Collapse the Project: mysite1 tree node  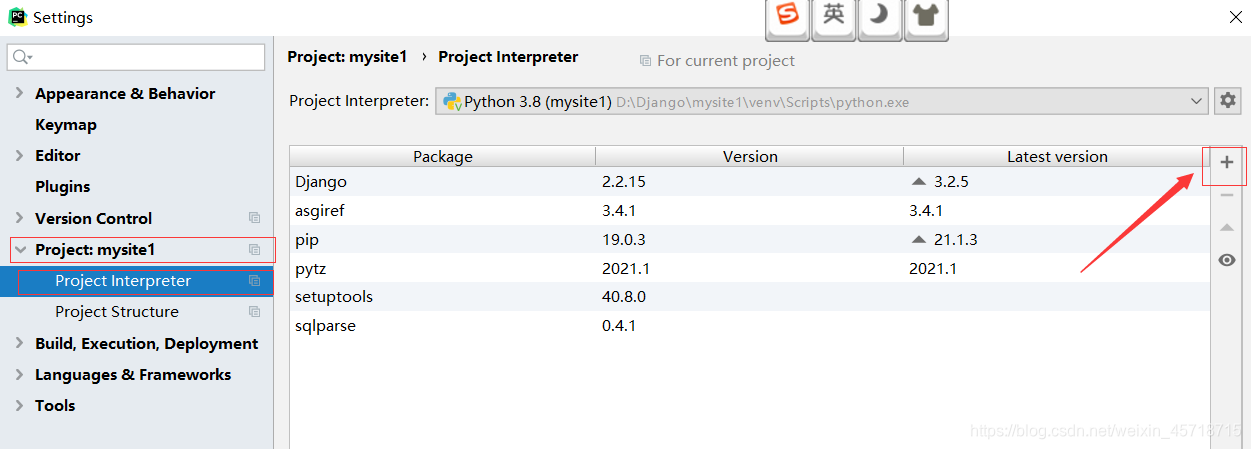(20, 250)
